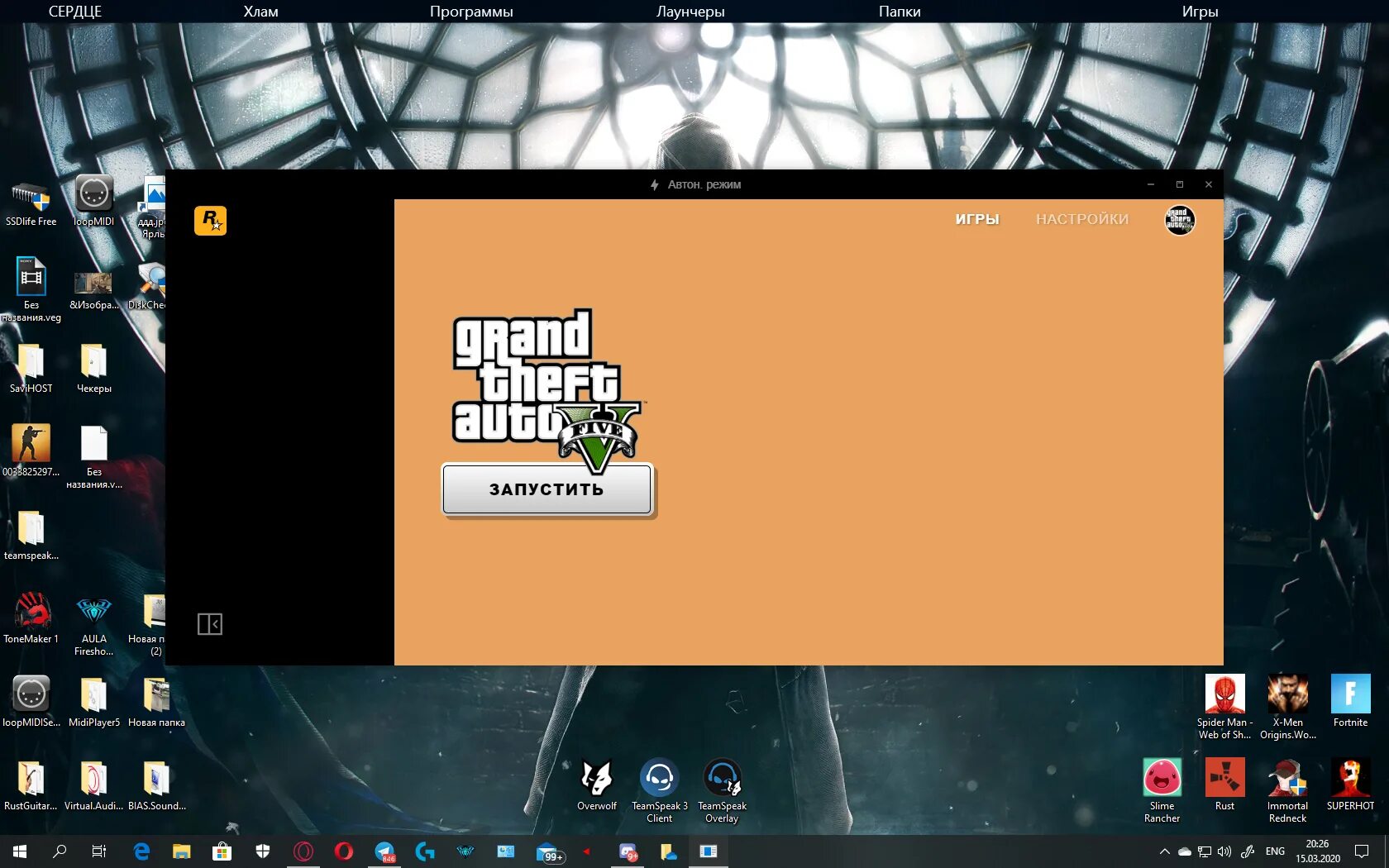Select the teamspeak... folder icon
This screenshot has width=1389, height=868.
(31, 536)
